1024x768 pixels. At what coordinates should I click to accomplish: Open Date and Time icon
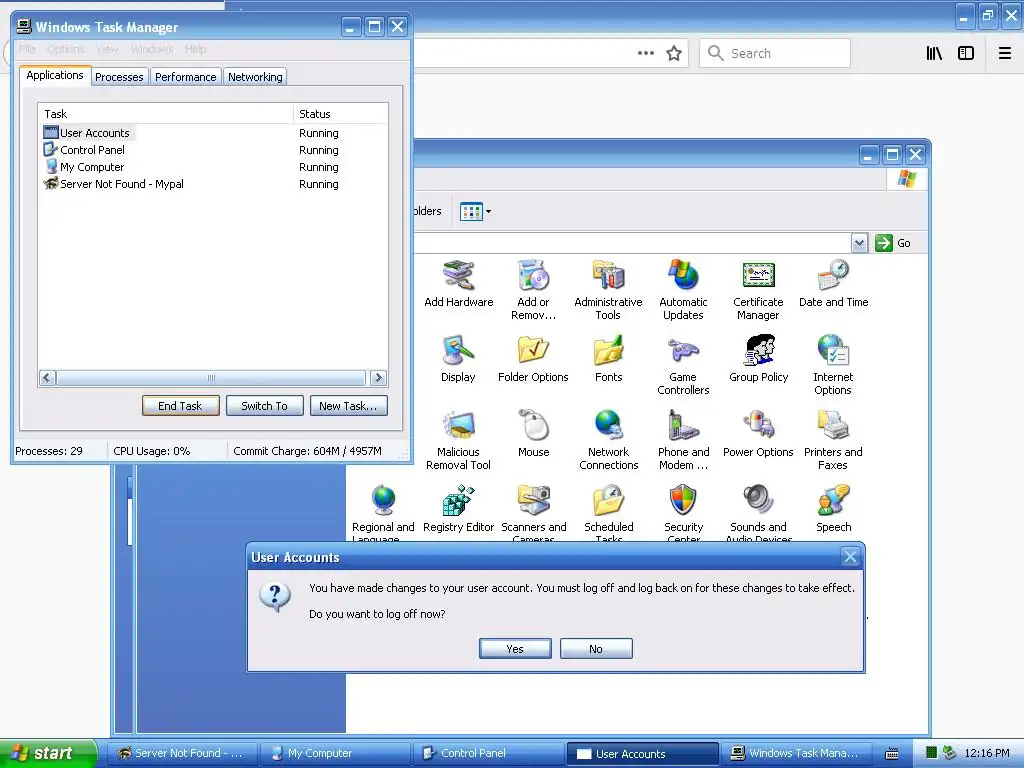point(833,283)
